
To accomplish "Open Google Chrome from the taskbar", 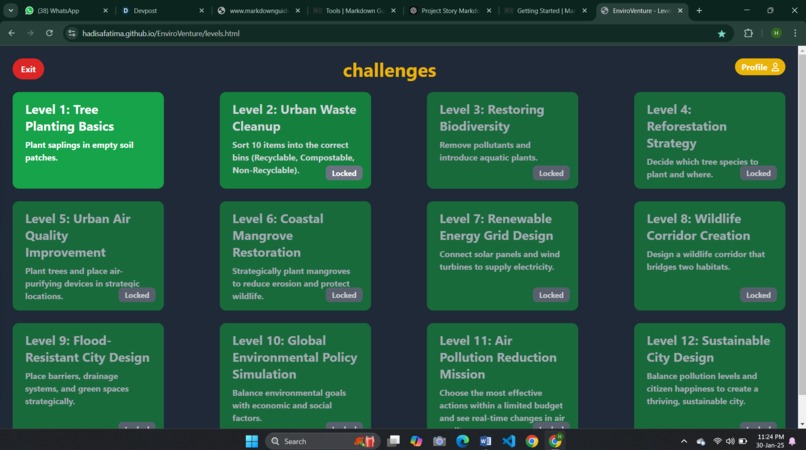I will pos(532,441).
